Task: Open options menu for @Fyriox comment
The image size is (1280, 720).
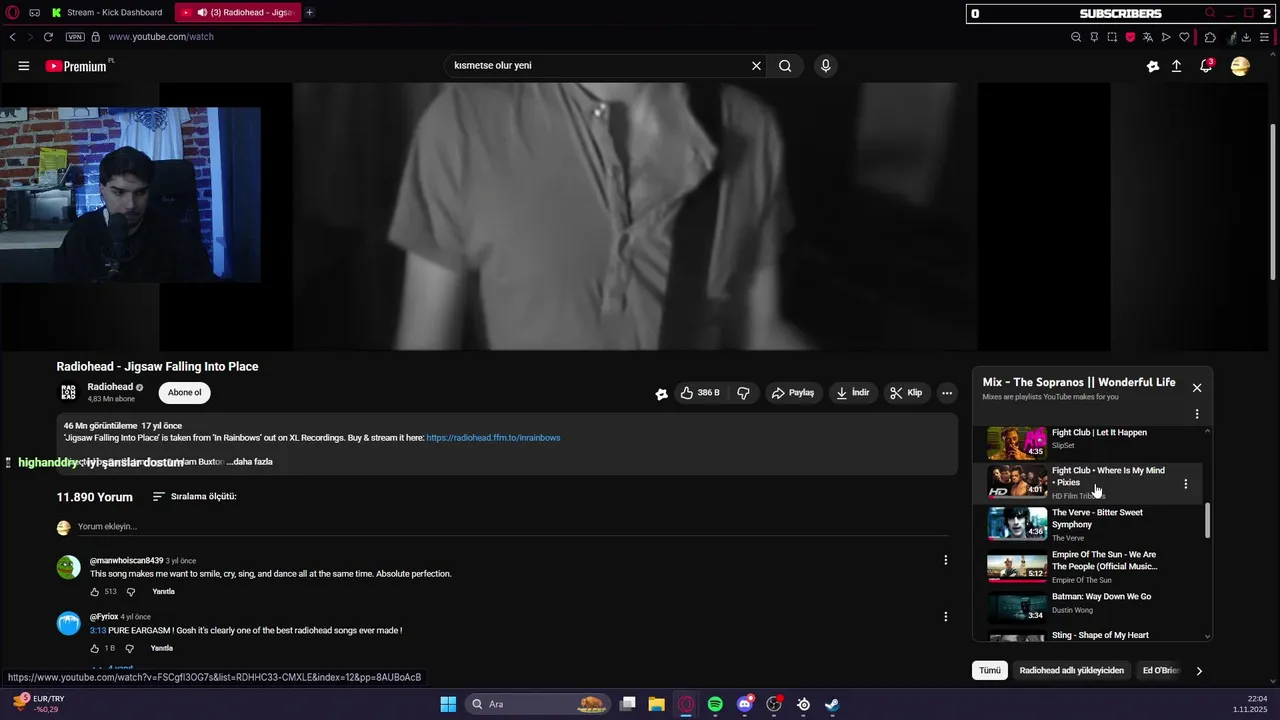Action: pos(945,617)
